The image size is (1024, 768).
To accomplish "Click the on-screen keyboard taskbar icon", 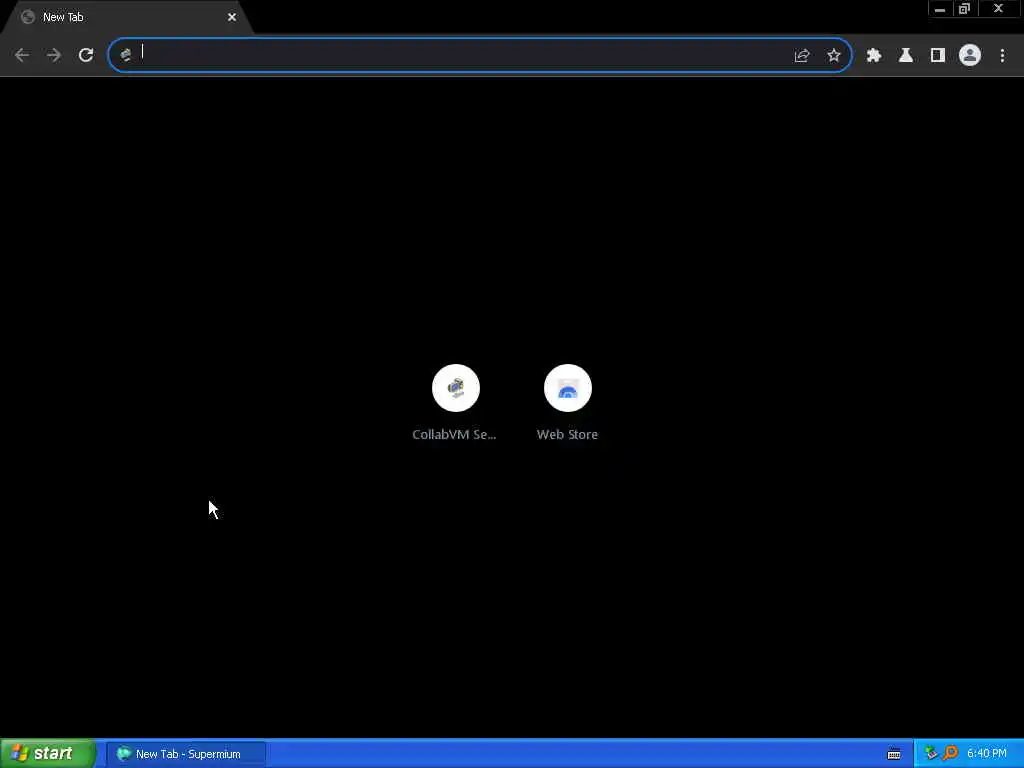I will click(x=894, y=754).
